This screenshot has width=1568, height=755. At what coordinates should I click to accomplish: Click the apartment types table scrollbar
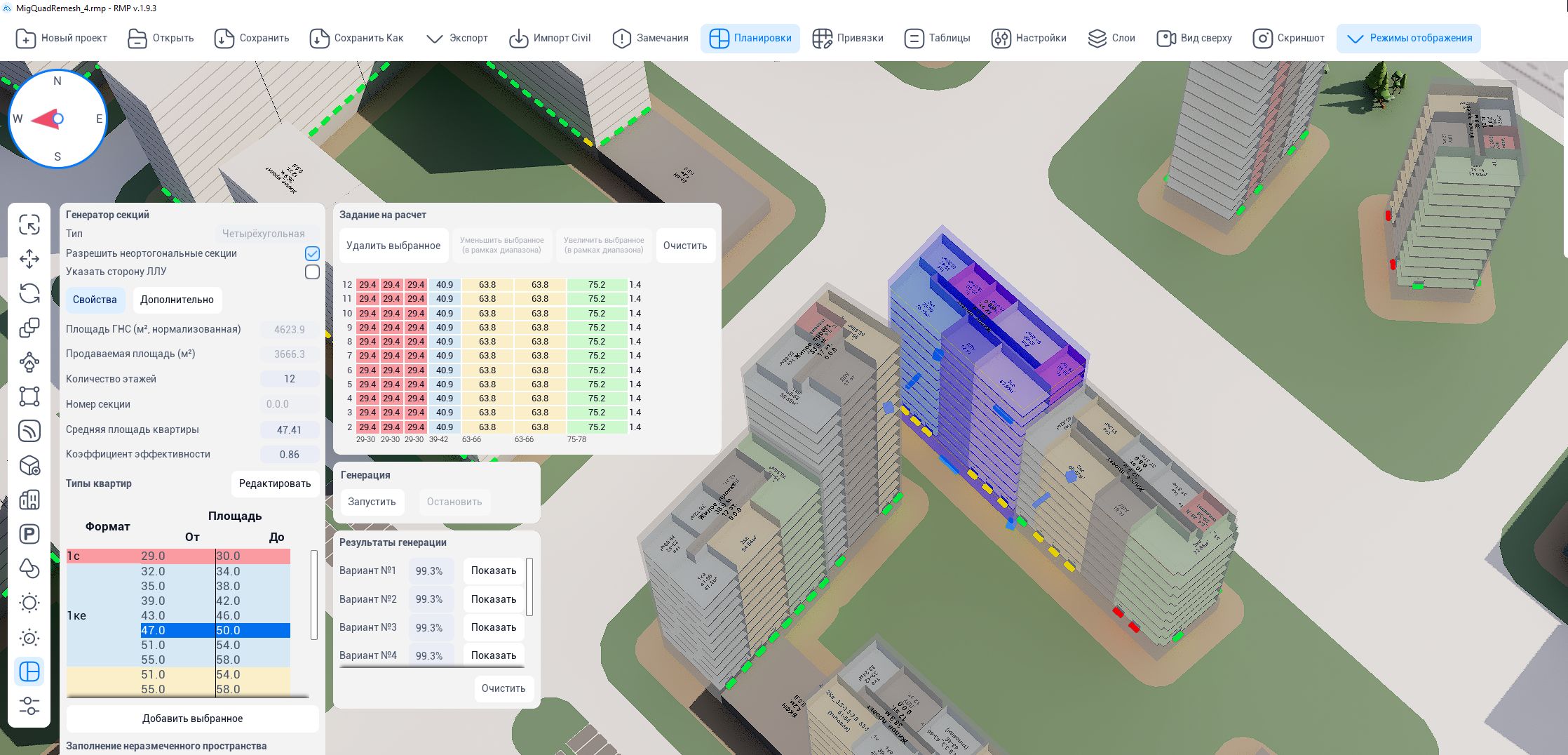tap(313, 594)
